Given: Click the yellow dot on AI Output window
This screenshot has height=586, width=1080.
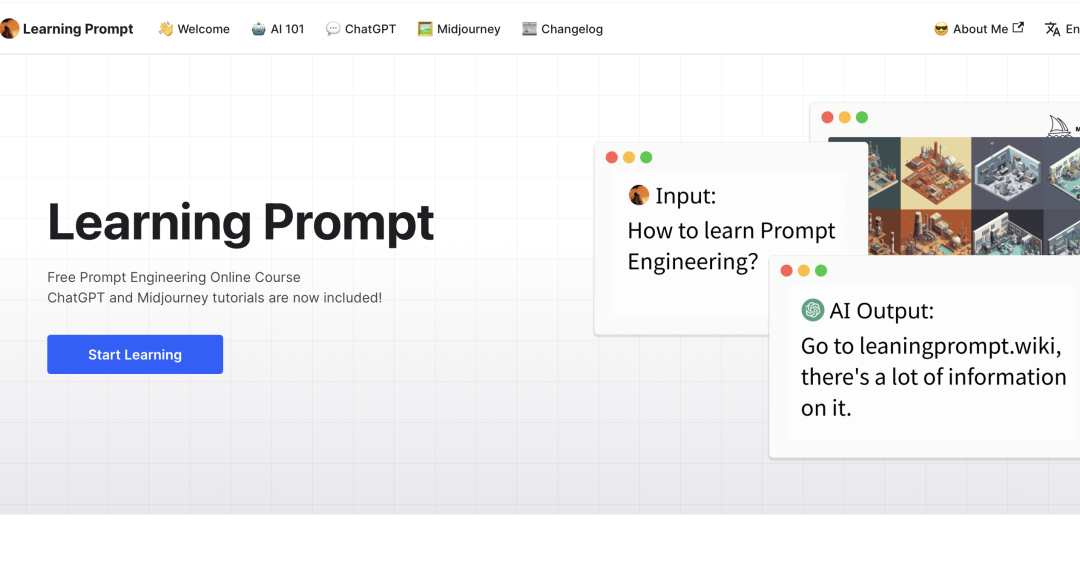Looking at the screenshot, I should (x=804, y=271).
